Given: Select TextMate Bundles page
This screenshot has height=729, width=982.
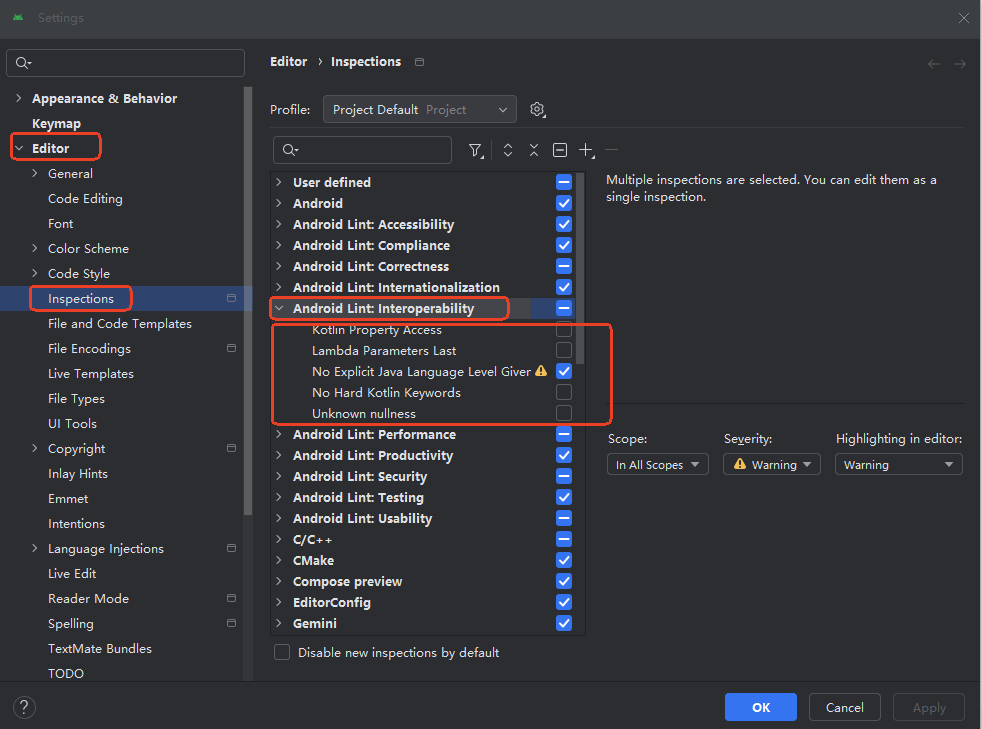Looking at the screenshot, I should click(x=100, y=648).
